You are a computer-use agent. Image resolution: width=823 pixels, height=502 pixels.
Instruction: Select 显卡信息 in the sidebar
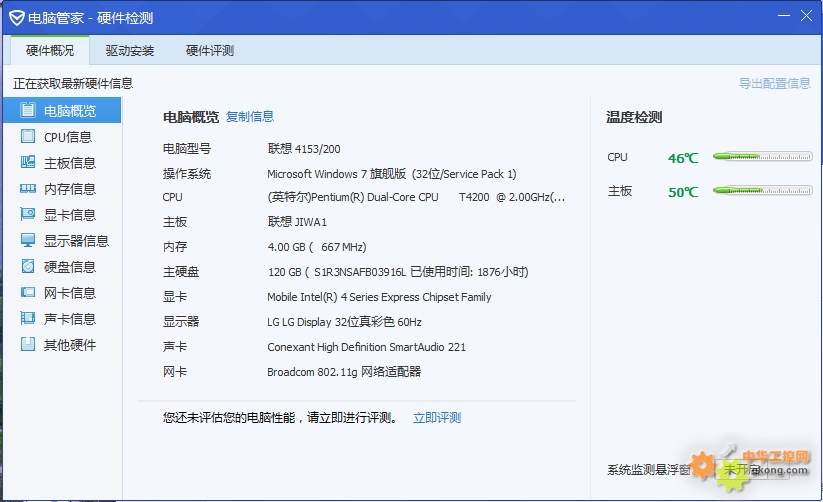(x=62, y=215)
